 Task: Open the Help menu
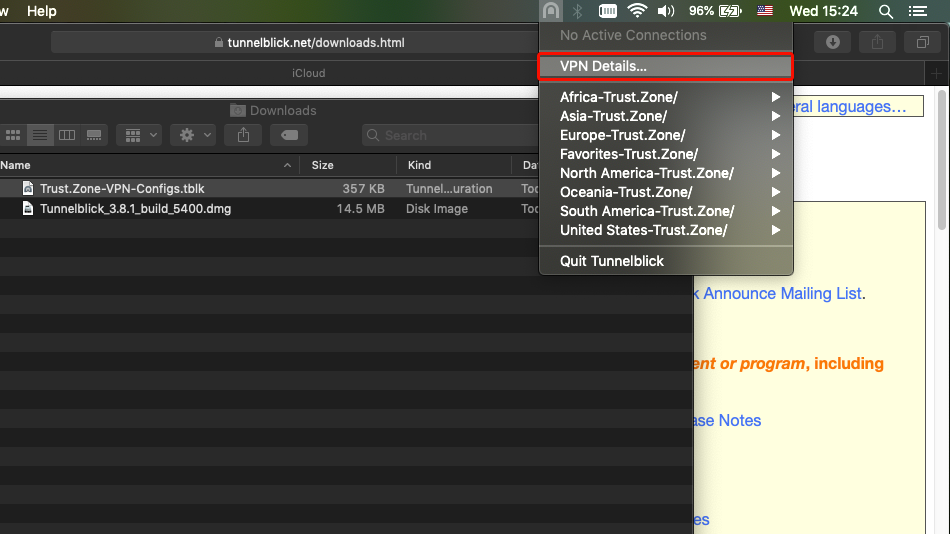click(x=41, y=11)
